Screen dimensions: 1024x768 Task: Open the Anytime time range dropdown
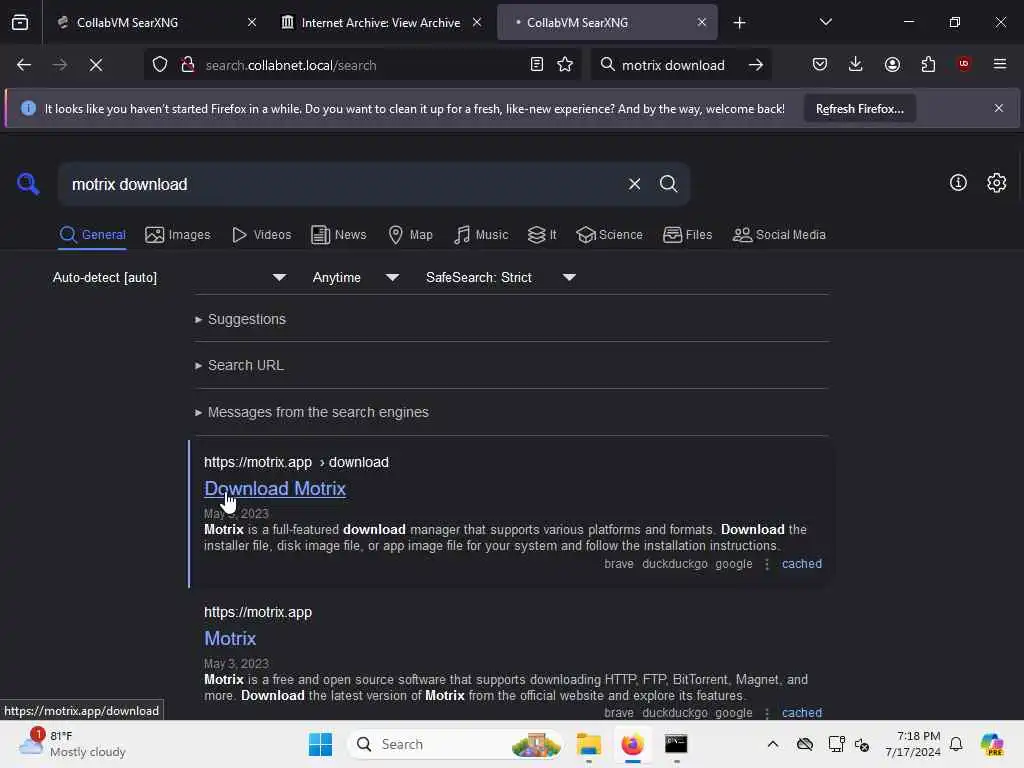pyautogui.click(x=355, y=278)
